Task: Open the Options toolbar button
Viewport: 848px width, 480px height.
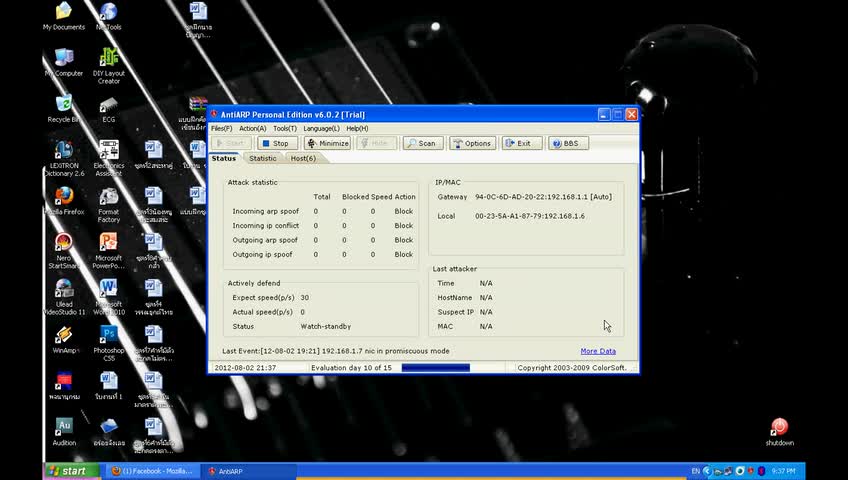Action: (x=472, y=143)
